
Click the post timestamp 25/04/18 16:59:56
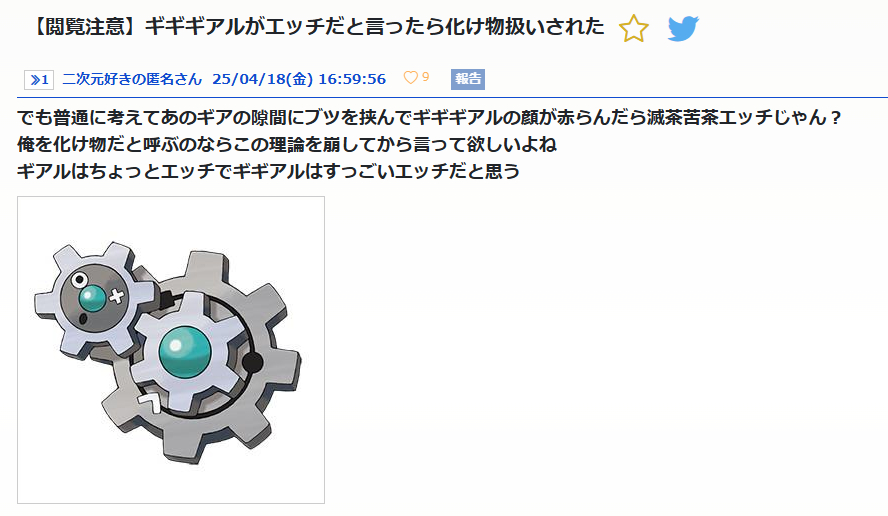pyautogui.click(x=299, y=79)
